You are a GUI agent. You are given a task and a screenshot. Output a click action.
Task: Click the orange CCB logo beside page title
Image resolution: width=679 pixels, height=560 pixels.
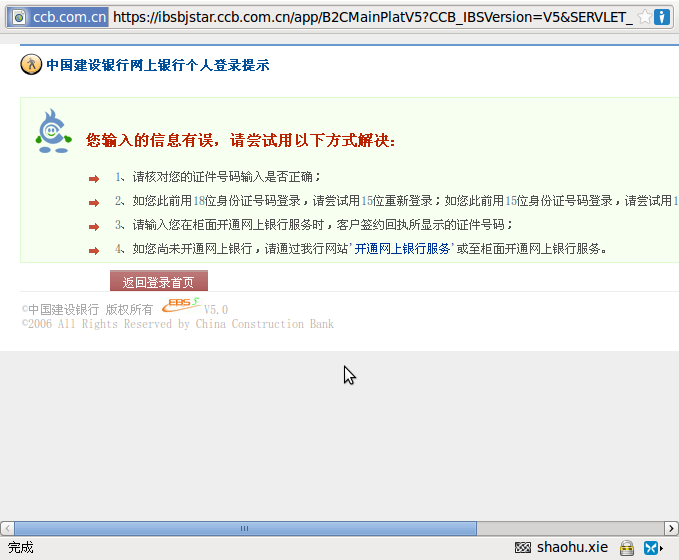pos(31,65)
